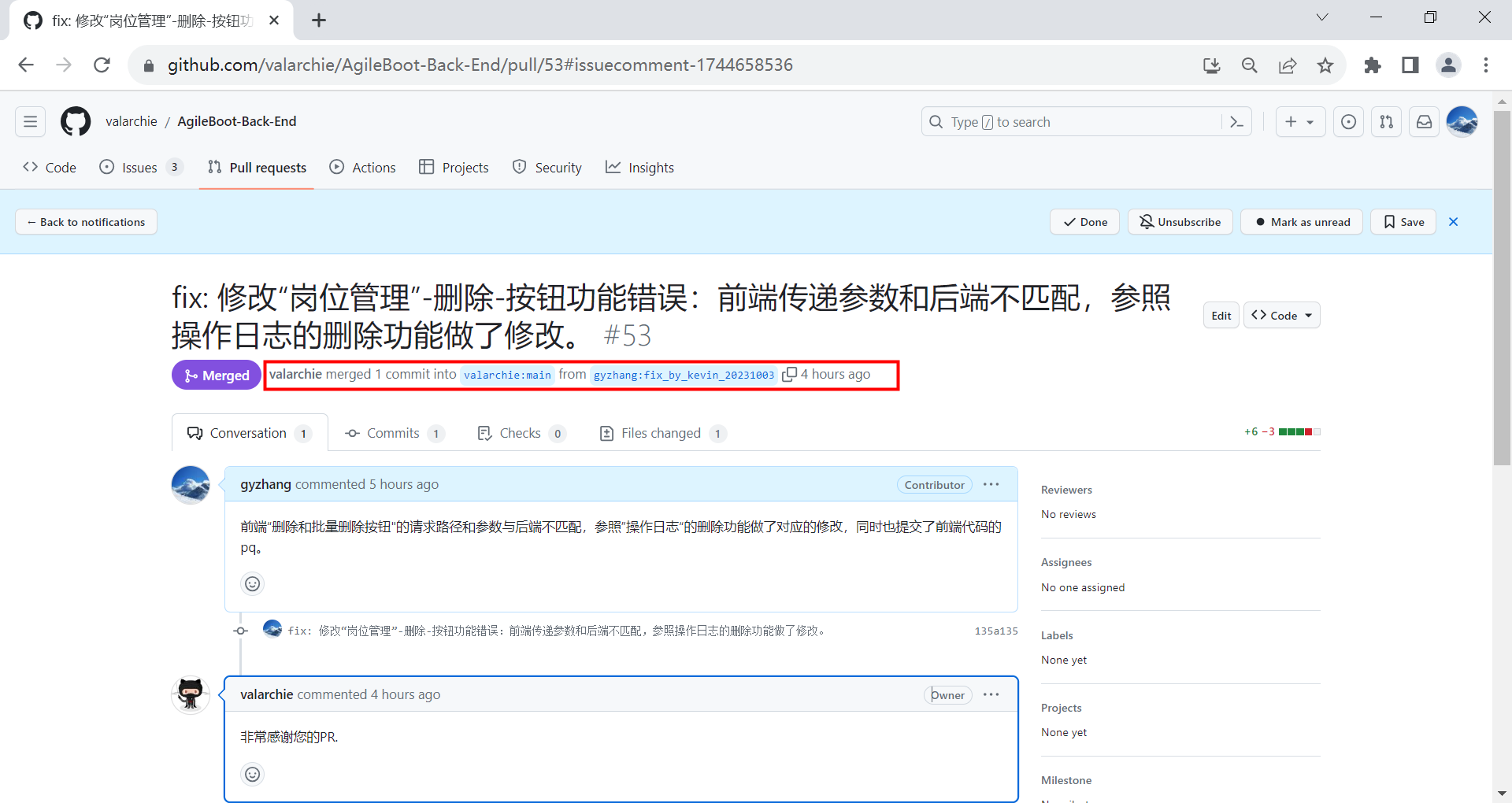Viewport: 1512px width, 803px height.
Task: Open the Code repository tab
Action: 50,168
